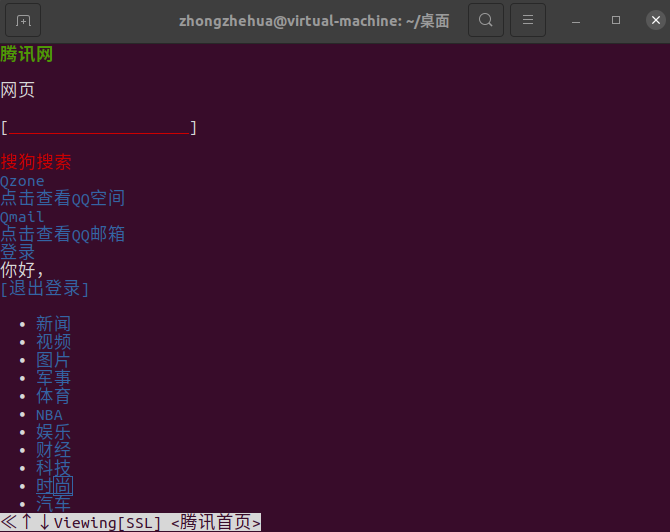Go to the 体育 section
The image size is (670, 532).
click(53, 396)
